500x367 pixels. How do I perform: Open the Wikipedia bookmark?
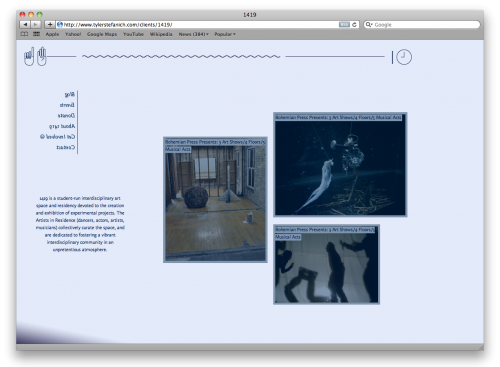[x=161, y=34]
